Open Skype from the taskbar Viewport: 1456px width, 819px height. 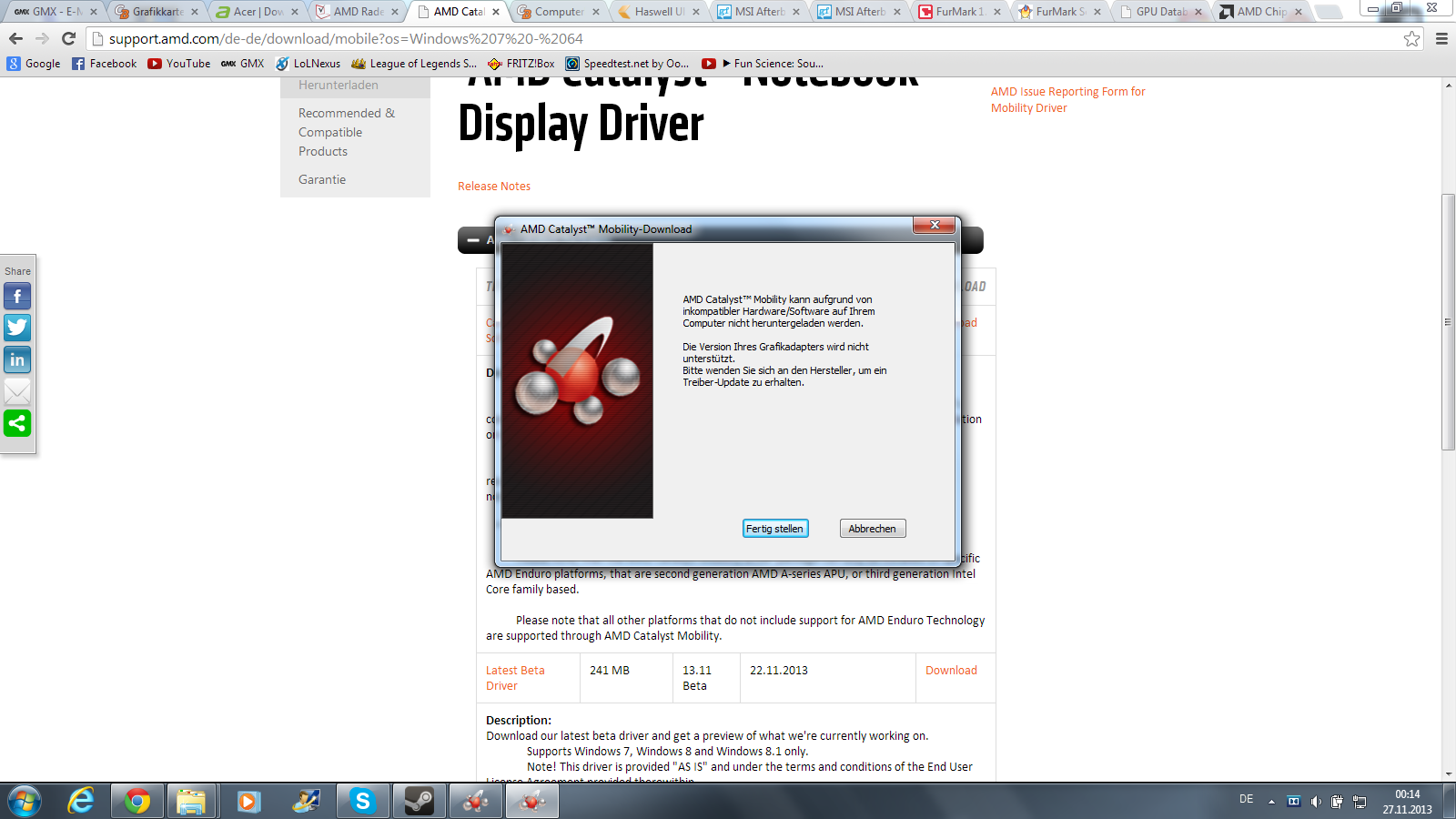point(362,801)
